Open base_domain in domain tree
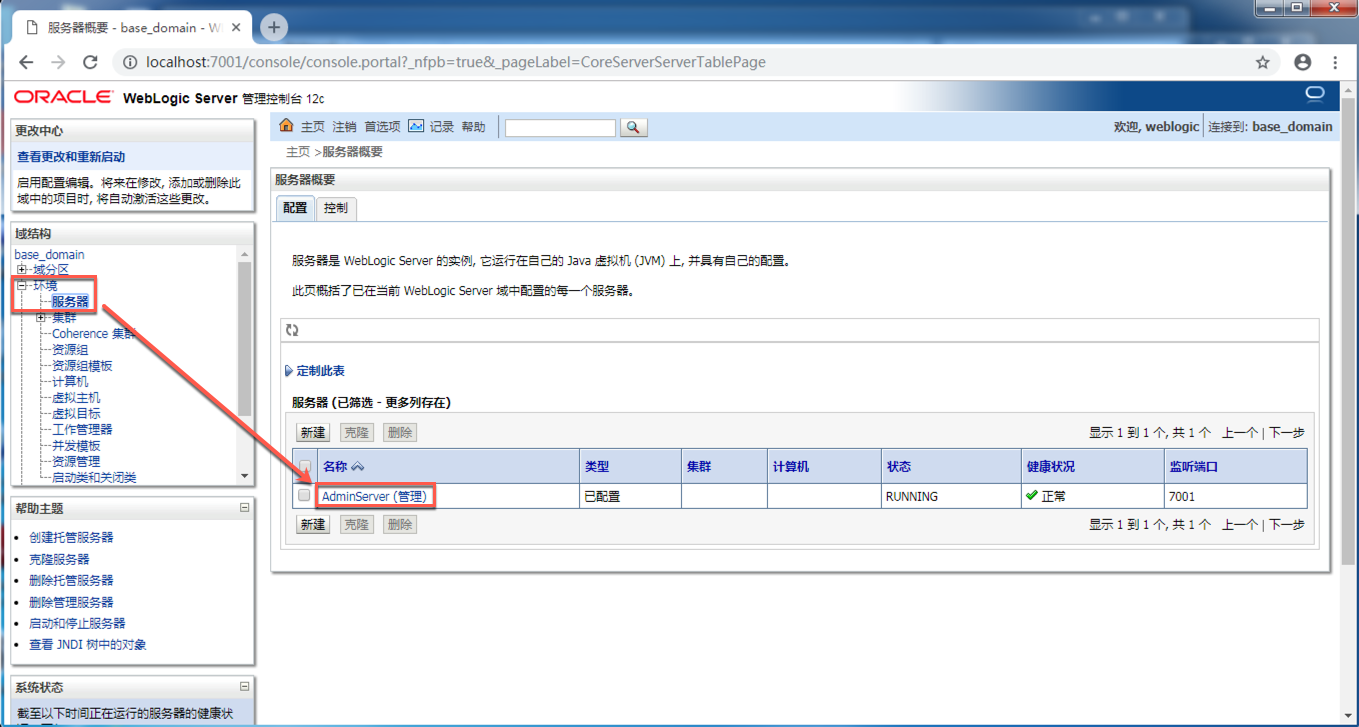This screenshot has height=727, width=1359. (49, 255)
